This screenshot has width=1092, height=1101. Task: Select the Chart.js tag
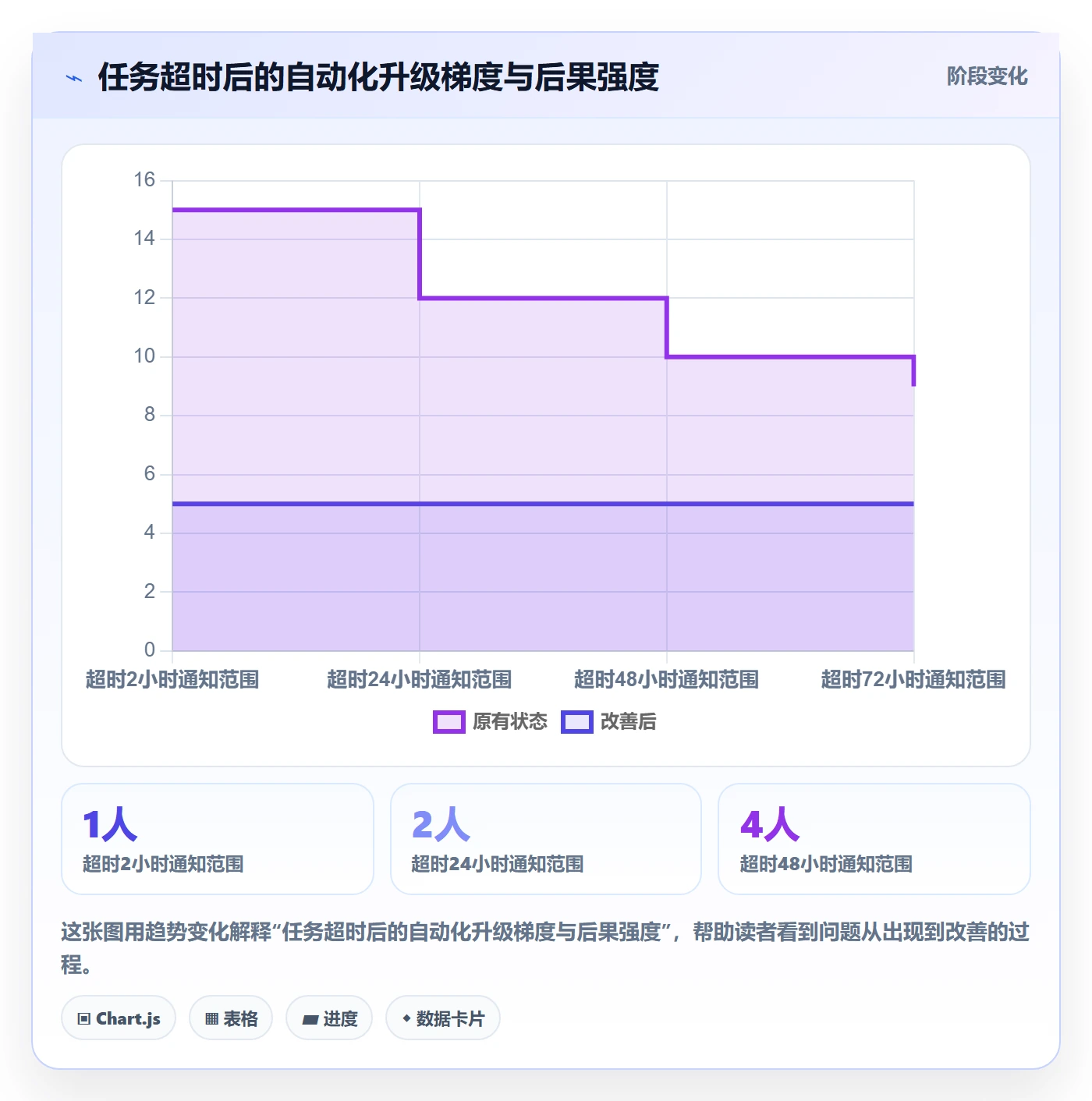pos(119,1018)
